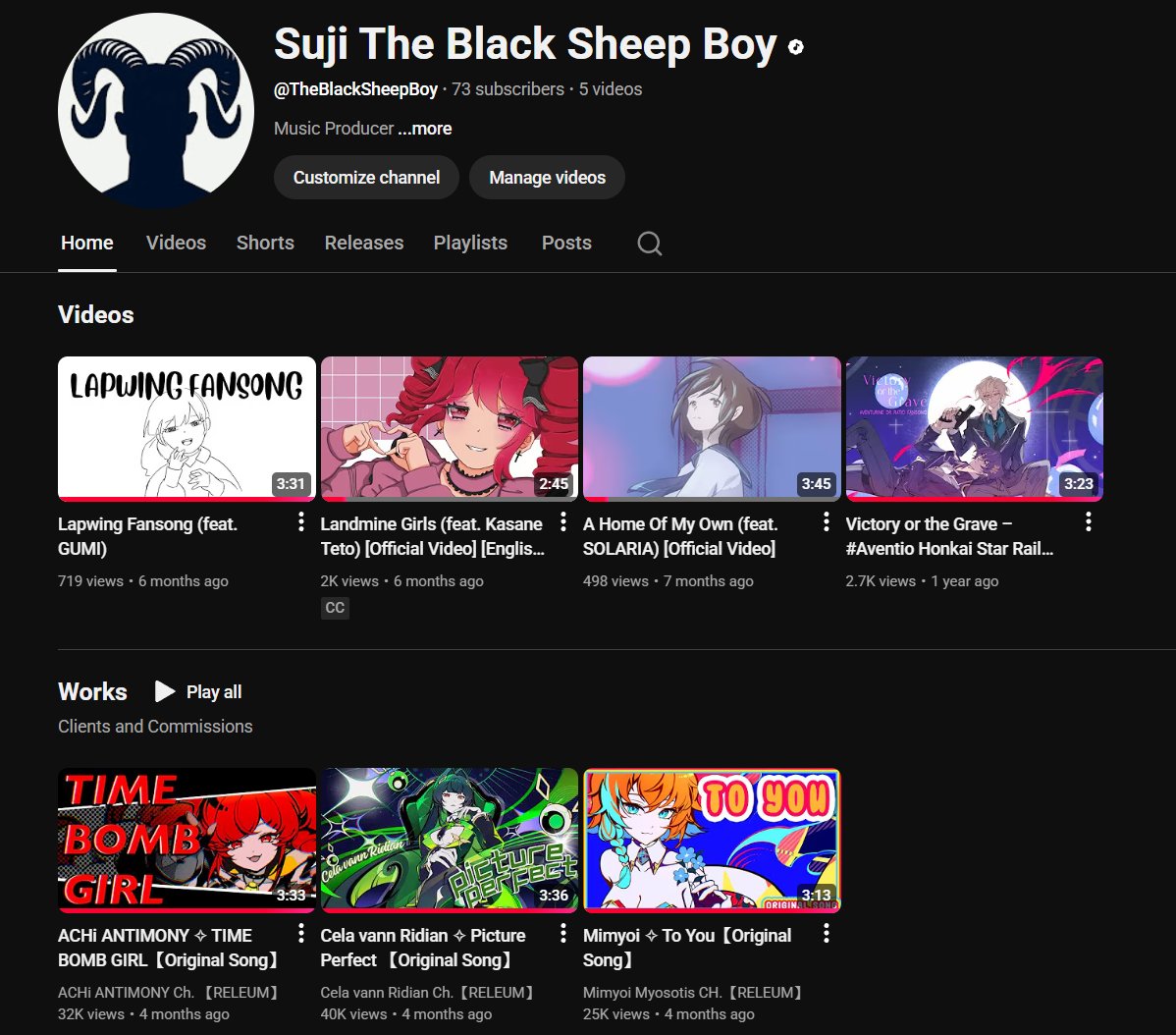Open the Landmine Girls video thumbnail

click(450, 428)
